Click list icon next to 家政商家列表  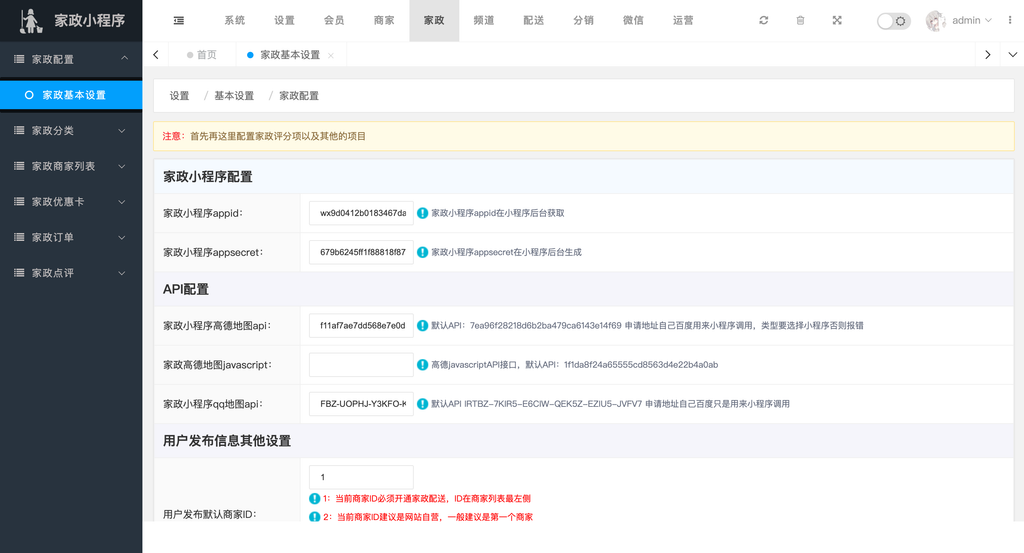click(20, 166)
